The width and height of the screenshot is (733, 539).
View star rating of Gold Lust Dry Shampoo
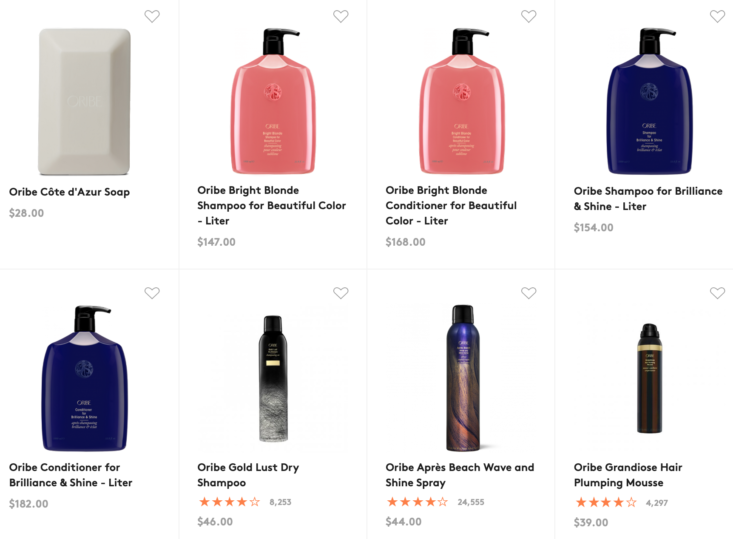(x=230, y=502)
